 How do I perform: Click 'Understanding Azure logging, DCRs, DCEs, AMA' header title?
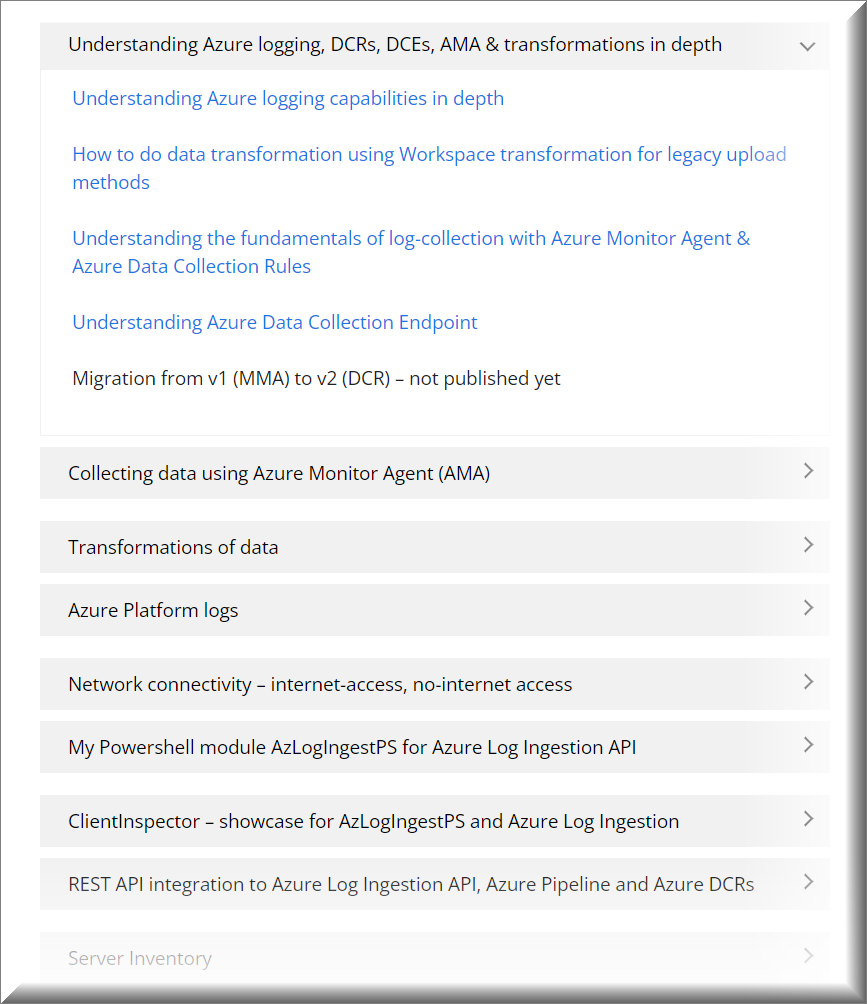[395, 45]
